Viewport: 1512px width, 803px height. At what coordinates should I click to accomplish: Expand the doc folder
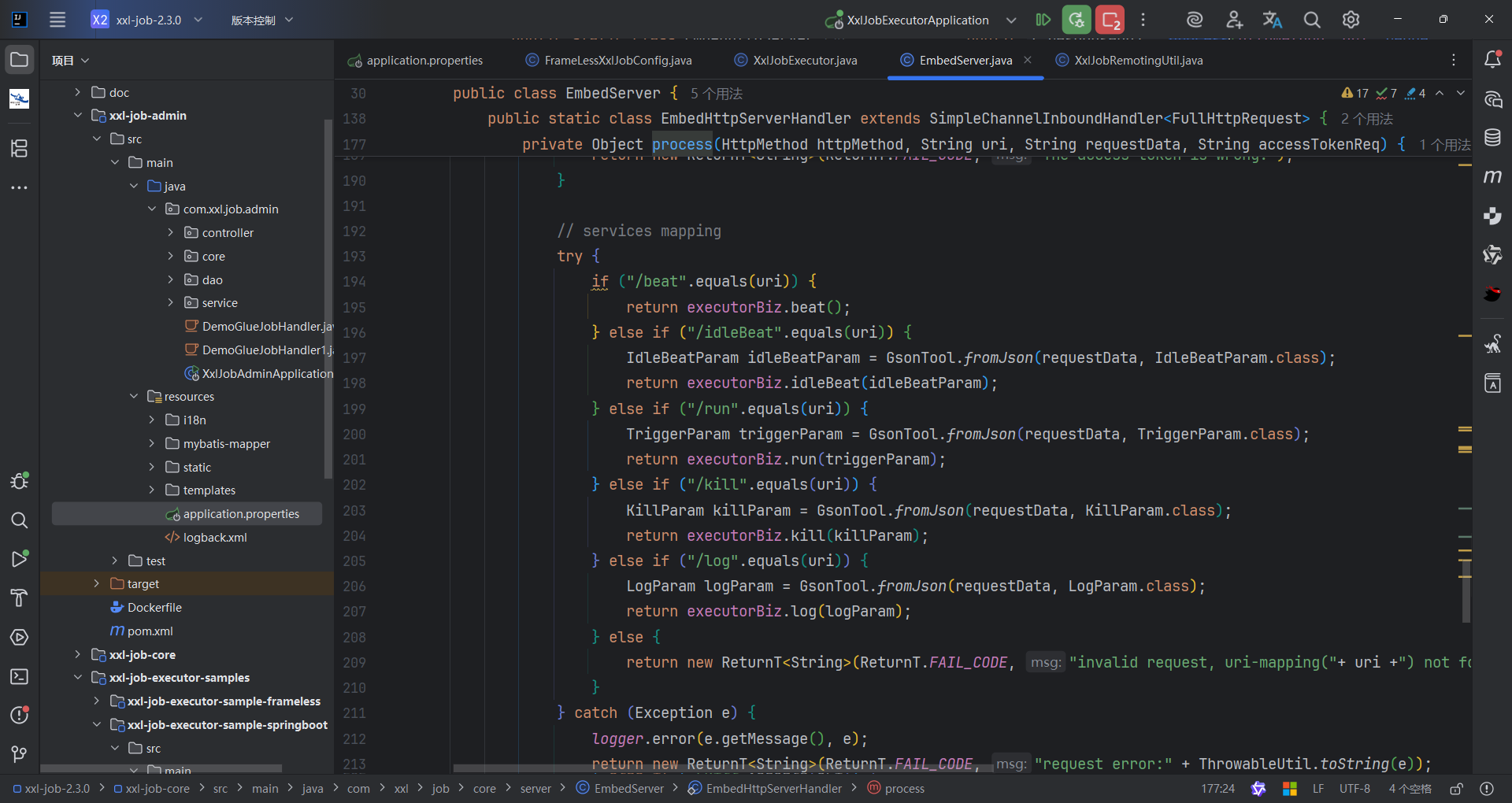[x=77, y=92]
